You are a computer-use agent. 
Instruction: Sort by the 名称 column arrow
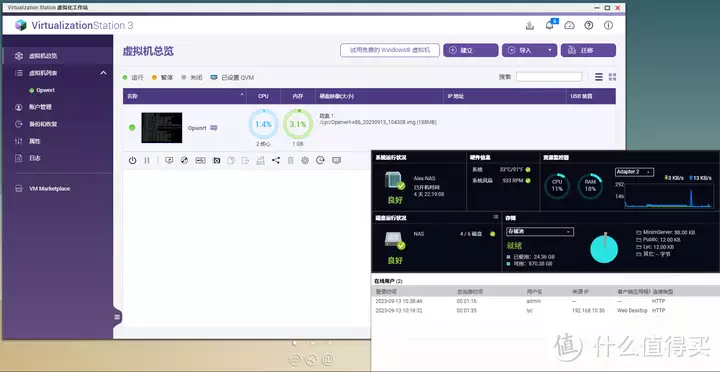coord(242,95)
